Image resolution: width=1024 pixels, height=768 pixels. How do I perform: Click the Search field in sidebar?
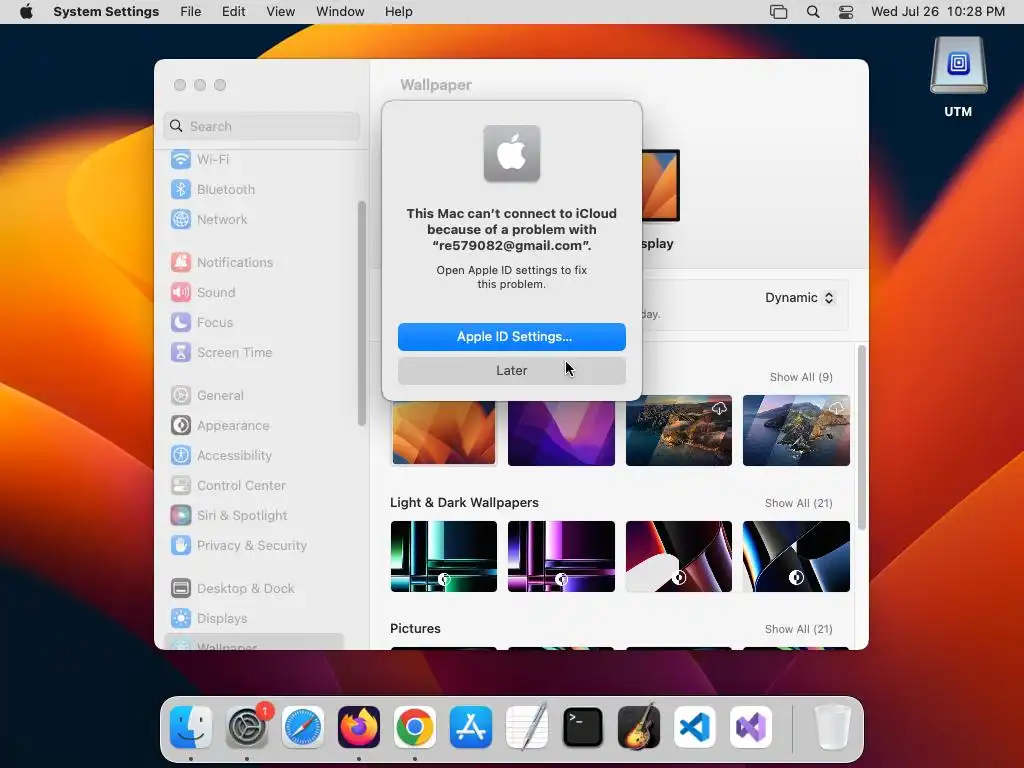(261, 126)
